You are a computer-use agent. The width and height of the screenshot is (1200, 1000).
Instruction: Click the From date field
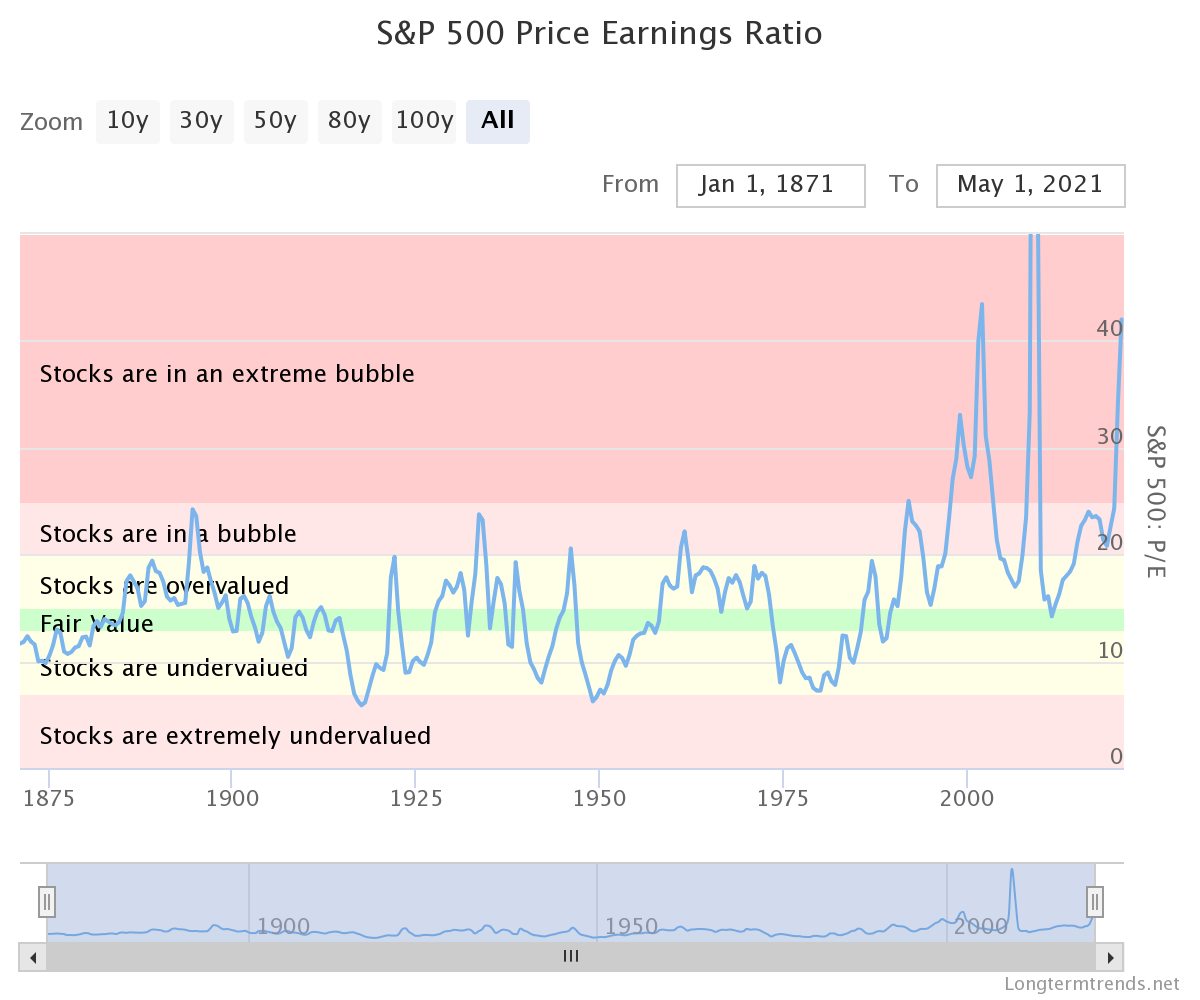770,185
